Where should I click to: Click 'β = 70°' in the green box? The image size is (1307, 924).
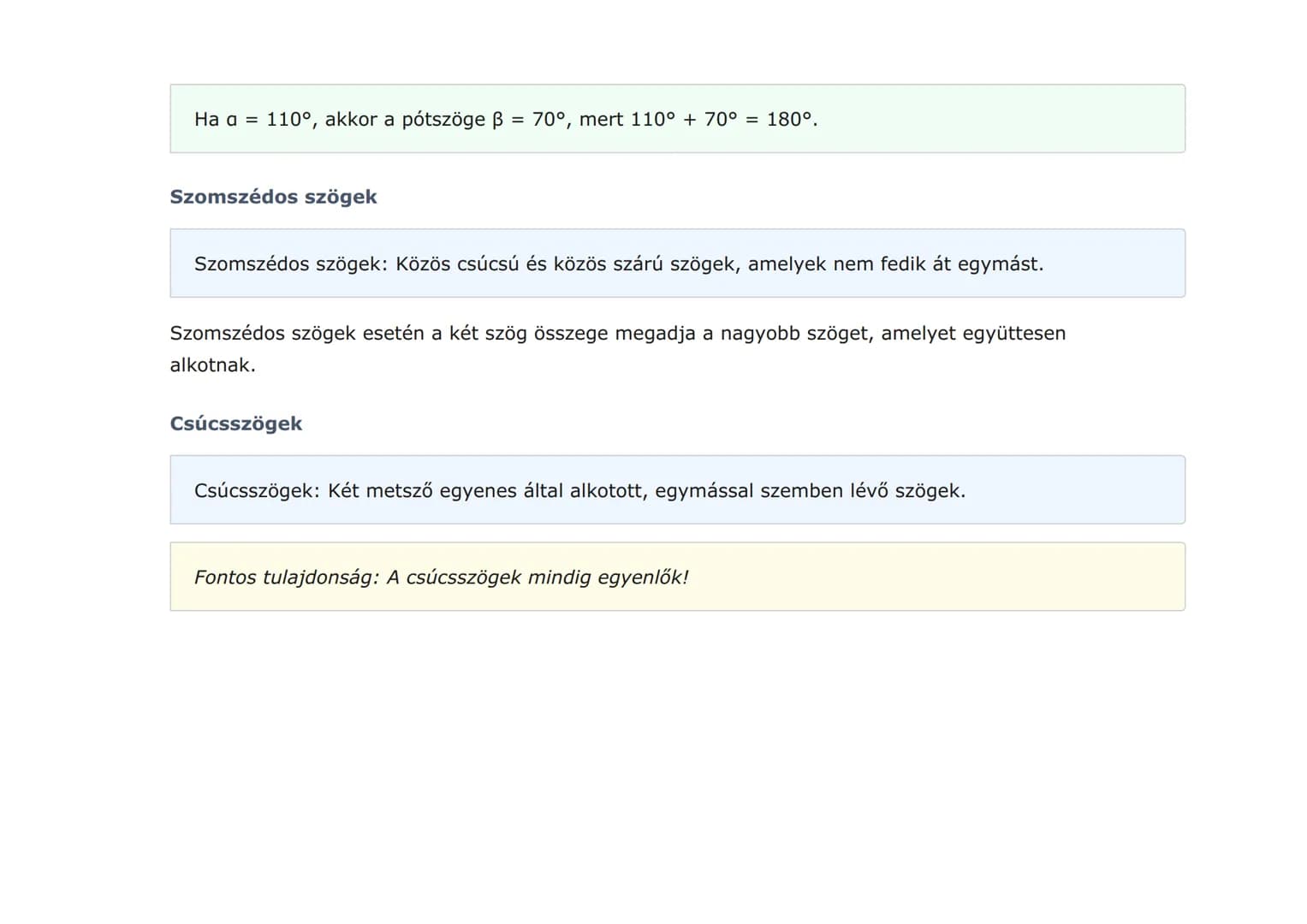tap(529, 119)
